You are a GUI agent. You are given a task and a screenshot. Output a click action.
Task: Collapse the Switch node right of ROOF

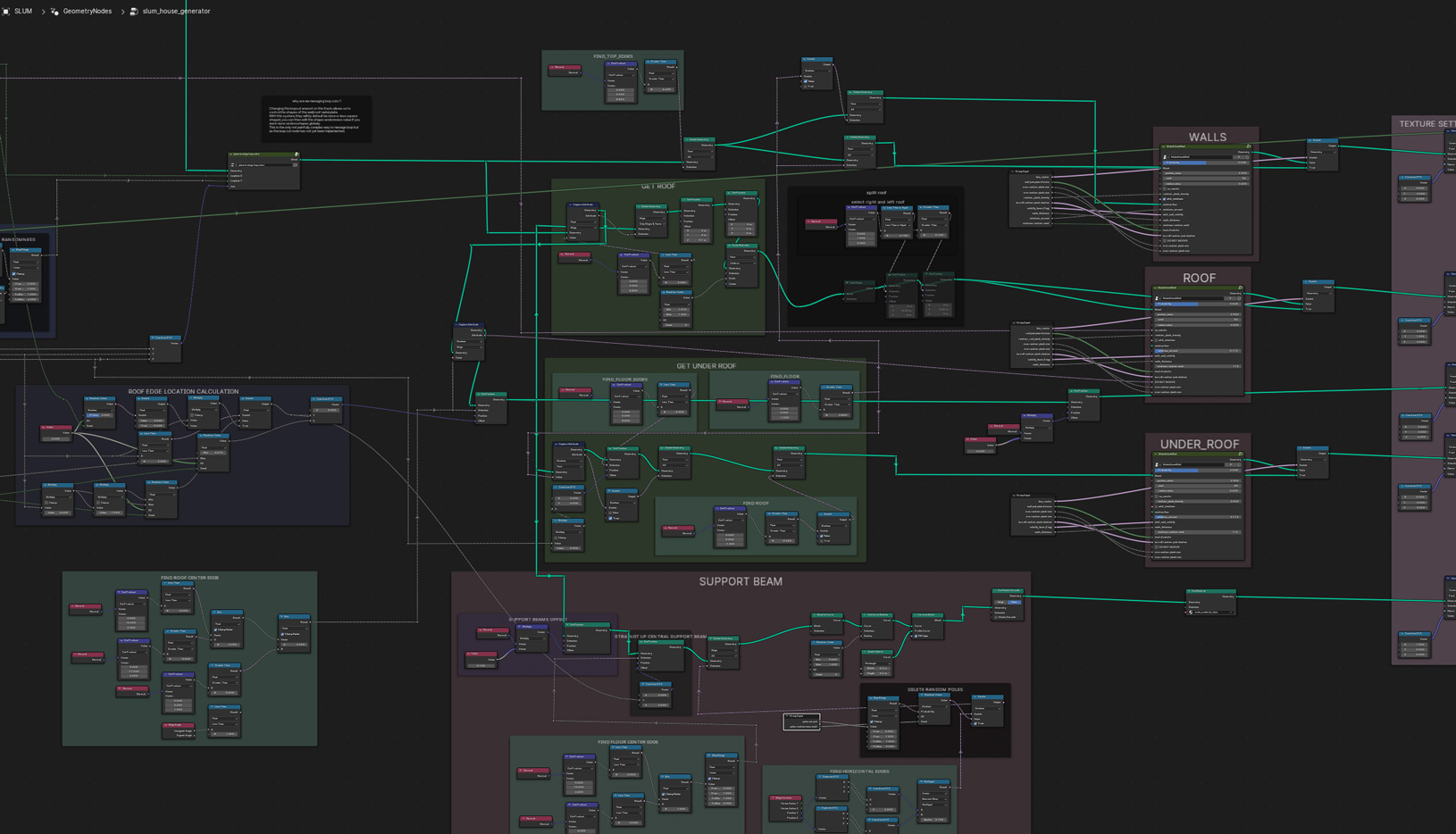coord(1306,281)
